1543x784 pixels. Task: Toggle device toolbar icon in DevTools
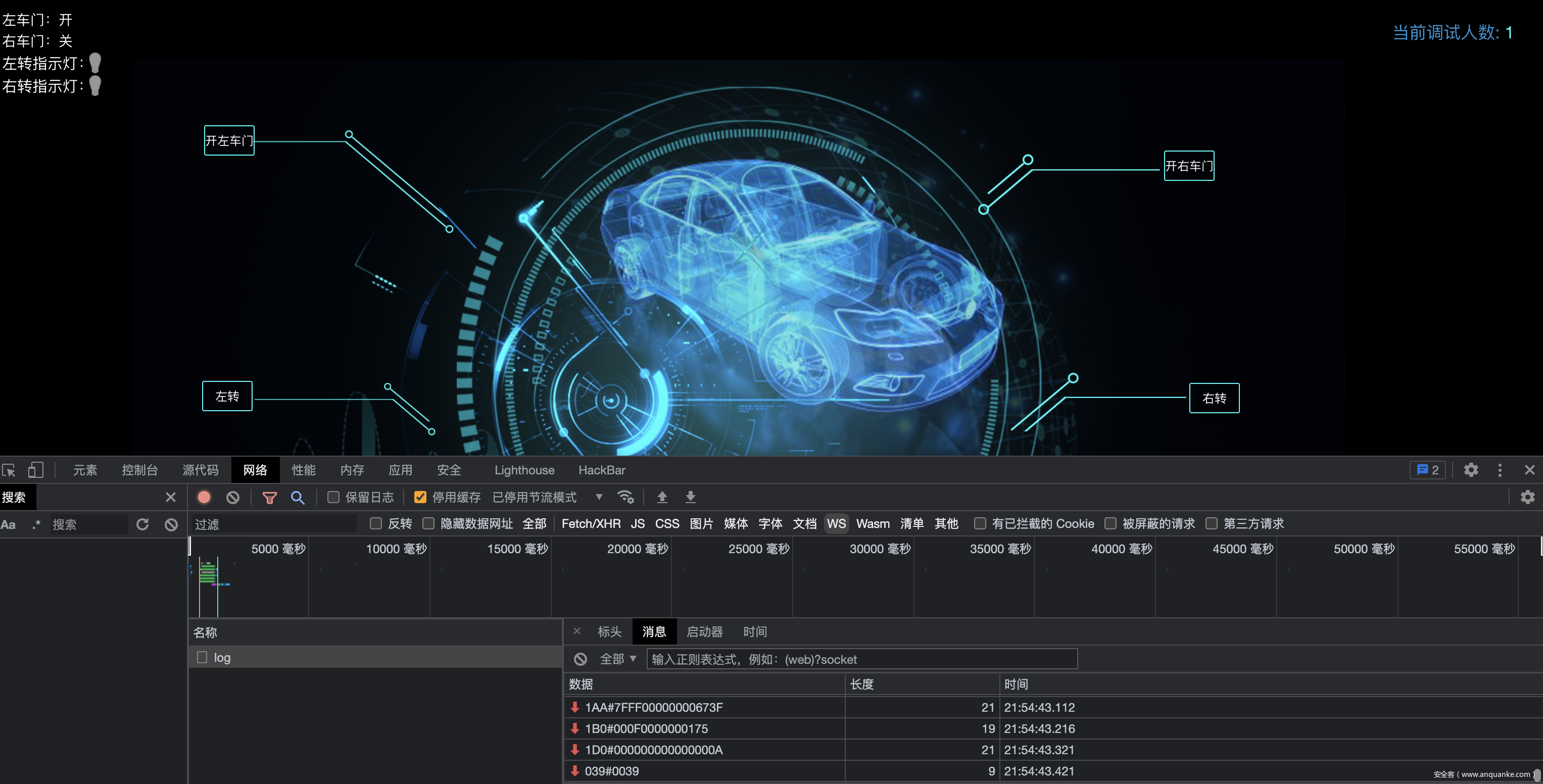click(x=36, y=470)
